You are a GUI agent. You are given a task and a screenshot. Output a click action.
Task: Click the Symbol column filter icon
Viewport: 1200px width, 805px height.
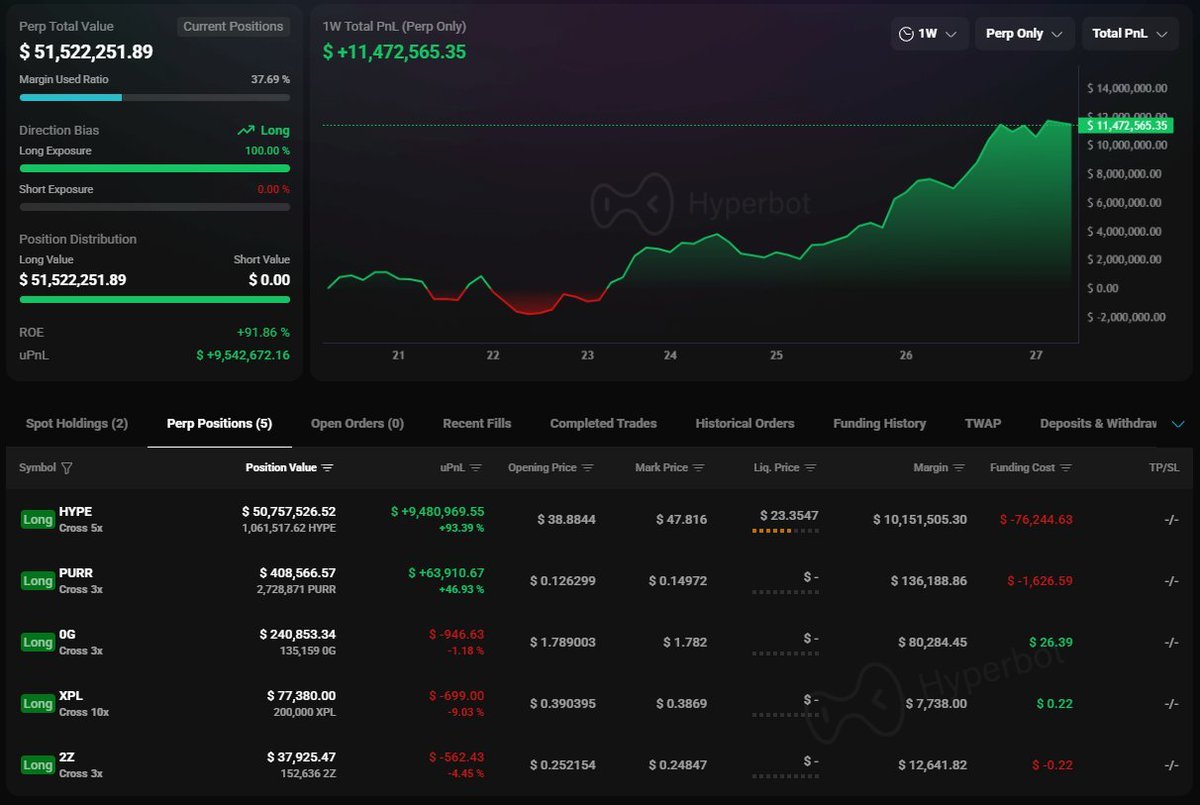(67, 468)
